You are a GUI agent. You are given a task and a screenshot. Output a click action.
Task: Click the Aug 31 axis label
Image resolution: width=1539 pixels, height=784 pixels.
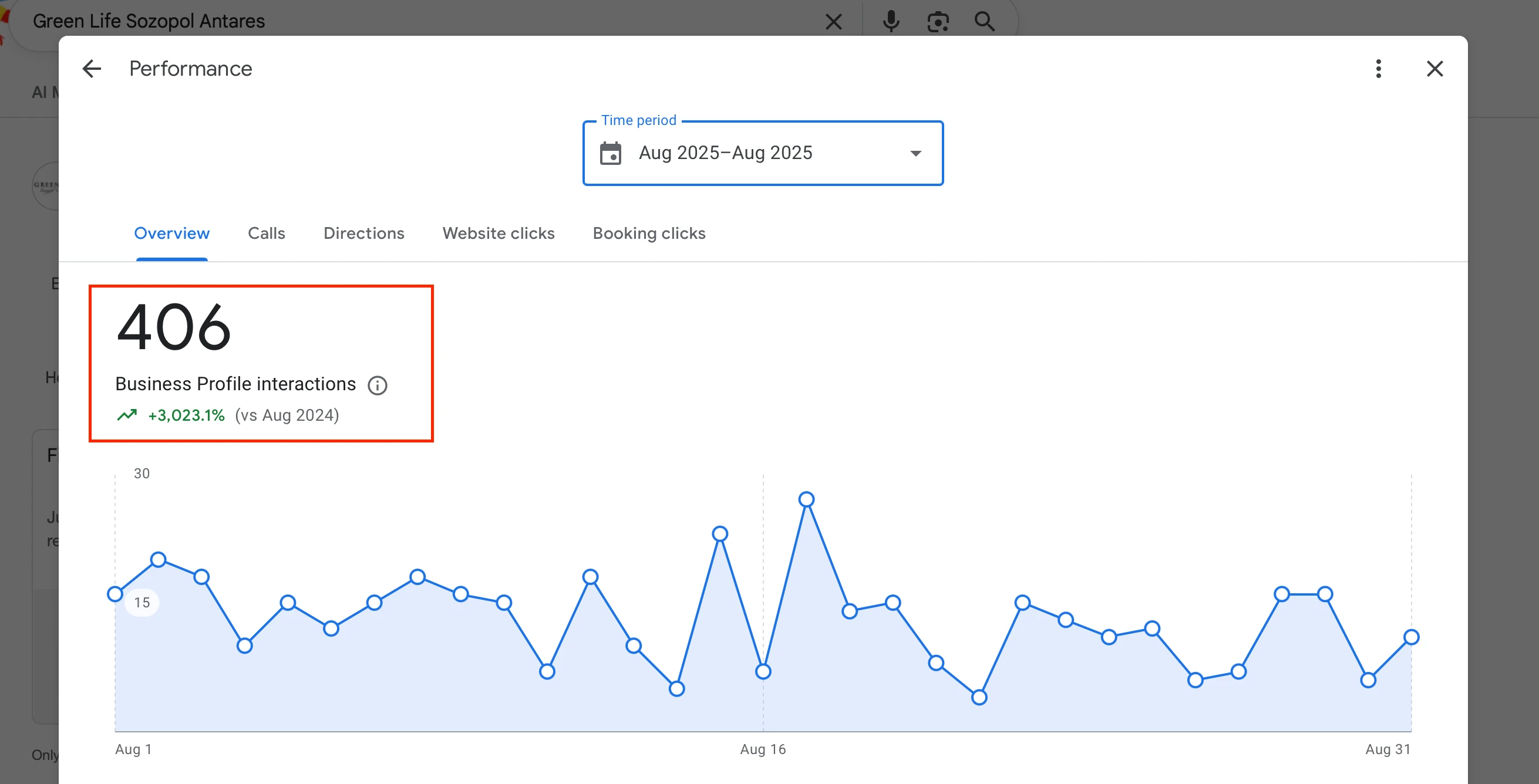point(1388,749)
